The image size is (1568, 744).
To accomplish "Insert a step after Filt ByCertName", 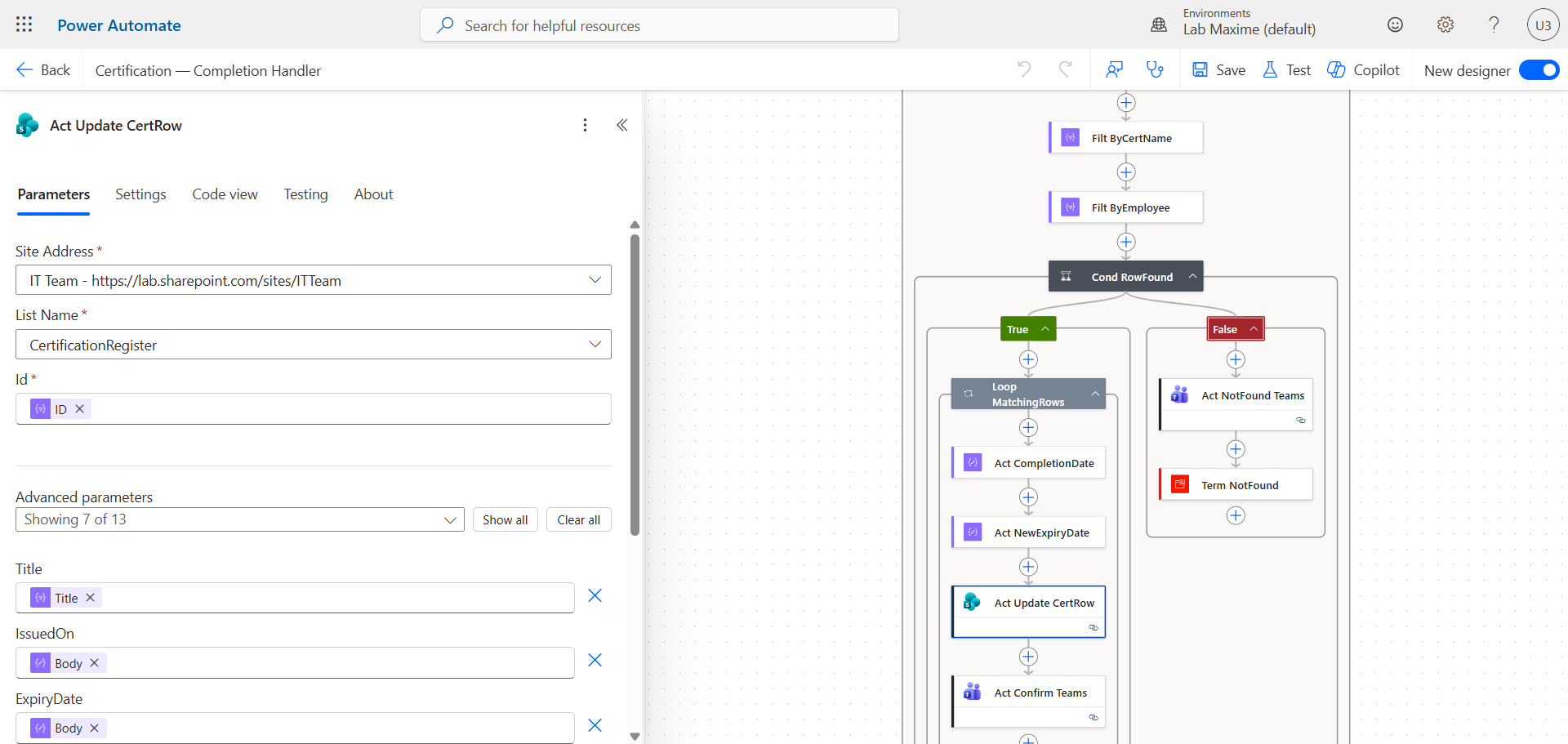I will coord(1126,172).
